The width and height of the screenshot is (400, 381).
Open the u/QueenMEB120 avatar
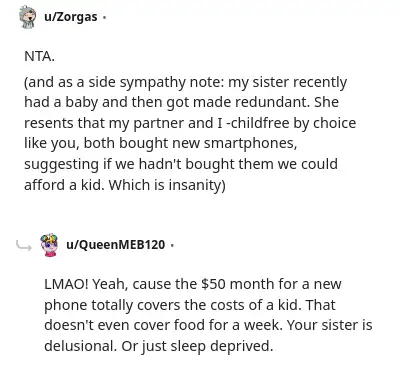coord(49,245)
